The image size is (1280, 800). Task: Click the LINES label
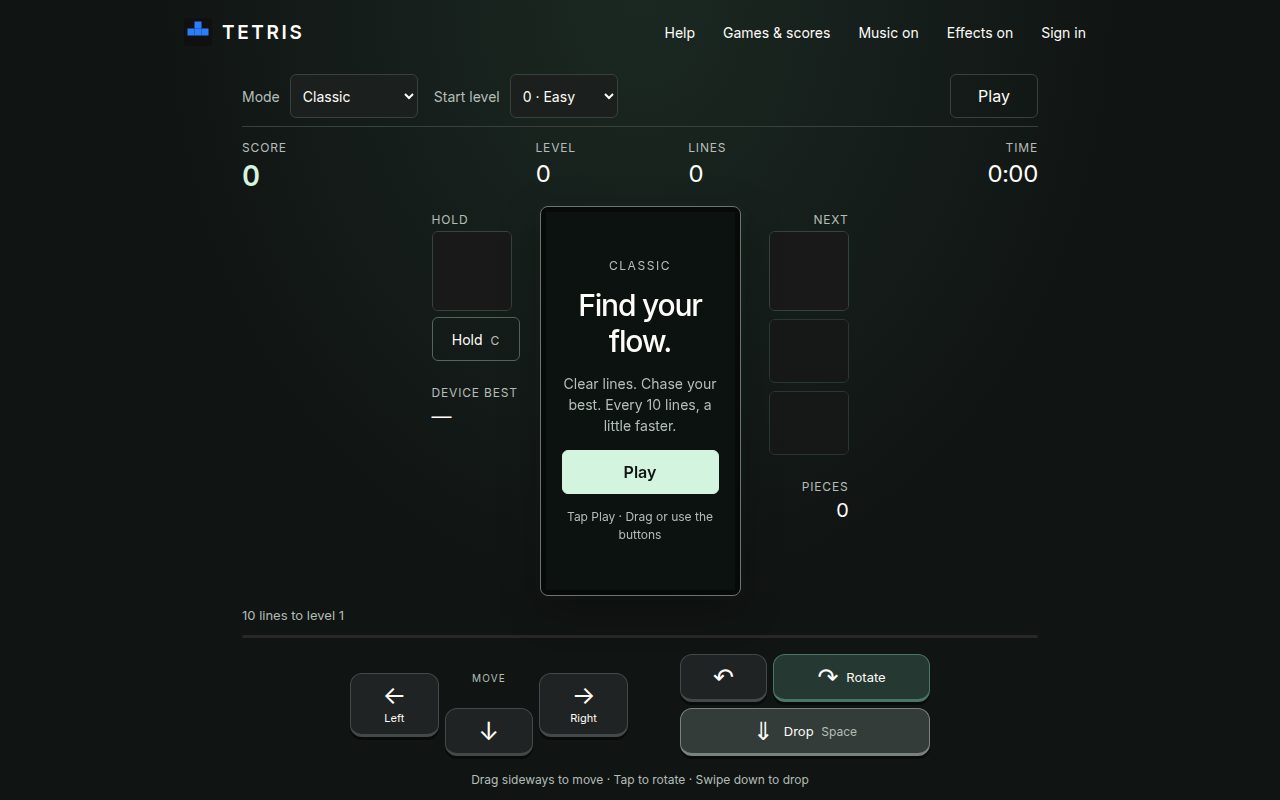[707, 148]
